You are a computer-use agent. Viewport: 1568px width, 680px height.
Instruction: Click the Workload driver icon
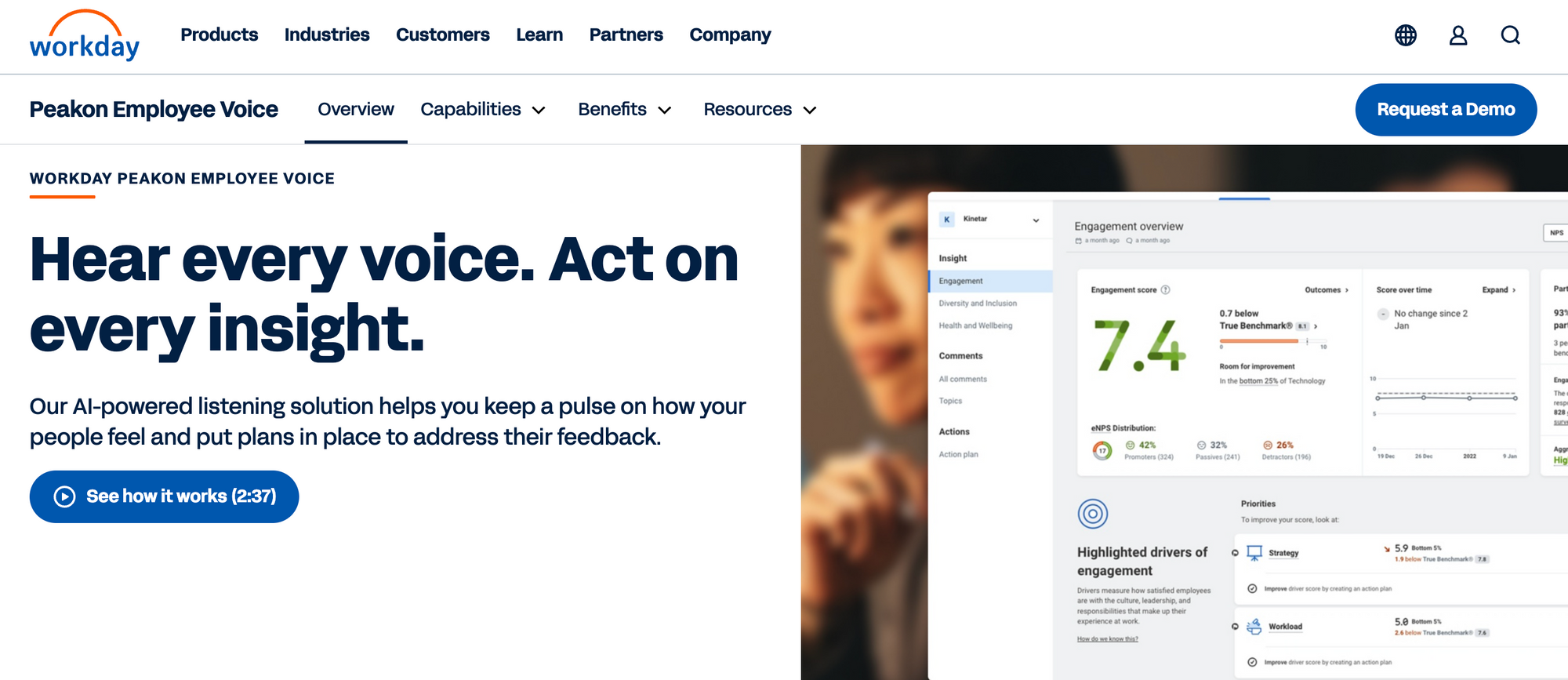1254,627
